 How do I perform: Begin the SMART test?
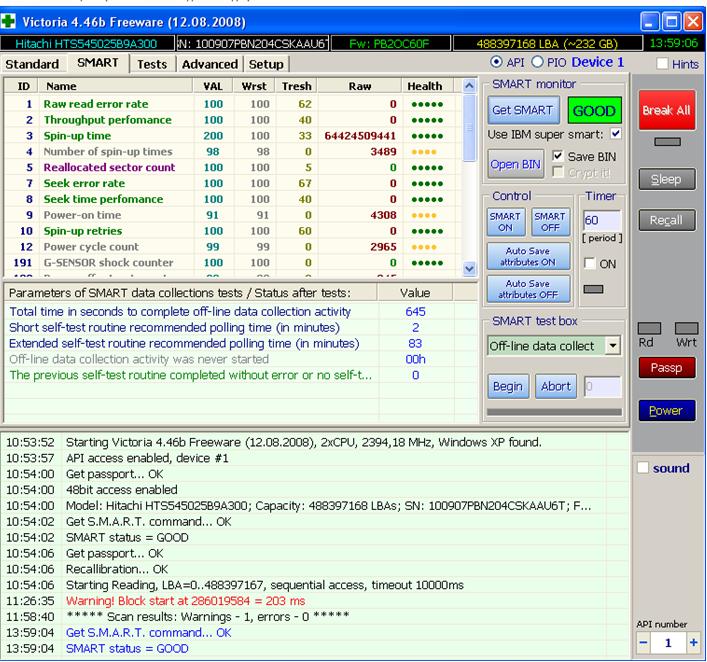coord(508,386)
